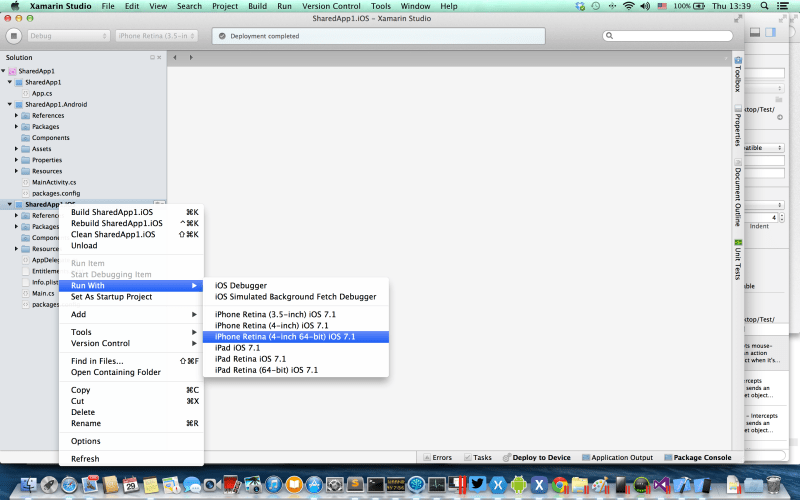The image size is (800, 500).
Task: Open Spotlight search in the menu bar
Action: pos(764,6)
